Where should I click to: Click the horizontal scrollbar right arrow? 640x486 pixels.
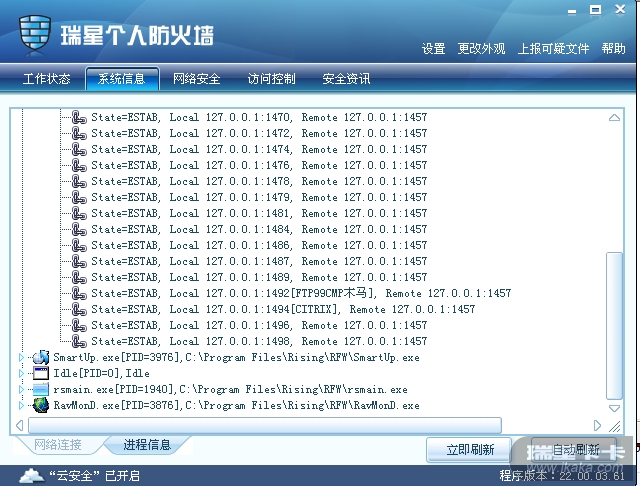coord(597,426)
